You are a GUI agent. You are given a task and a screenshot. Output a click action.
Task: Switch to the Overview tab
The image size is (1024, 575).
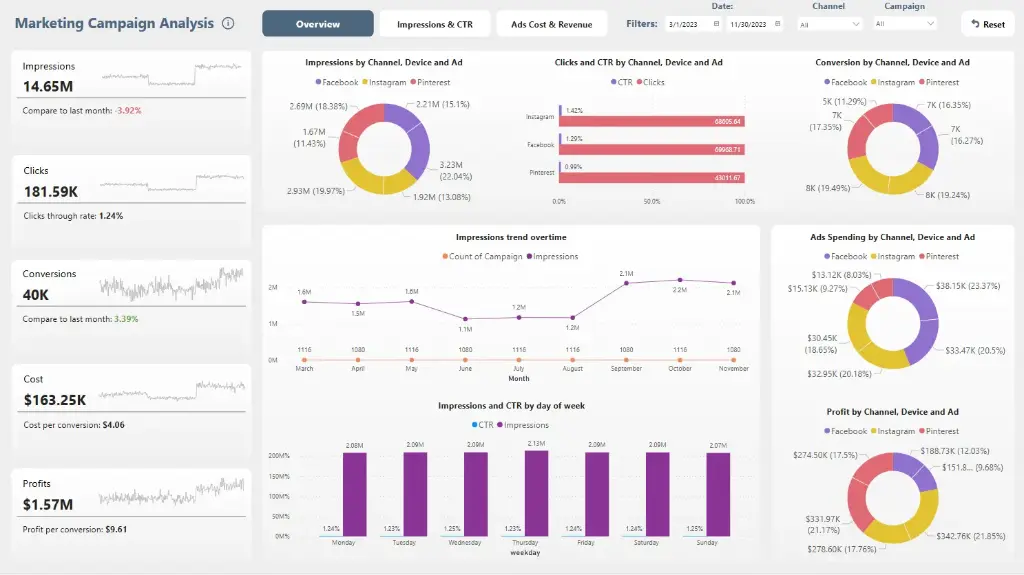coord(318,24)
